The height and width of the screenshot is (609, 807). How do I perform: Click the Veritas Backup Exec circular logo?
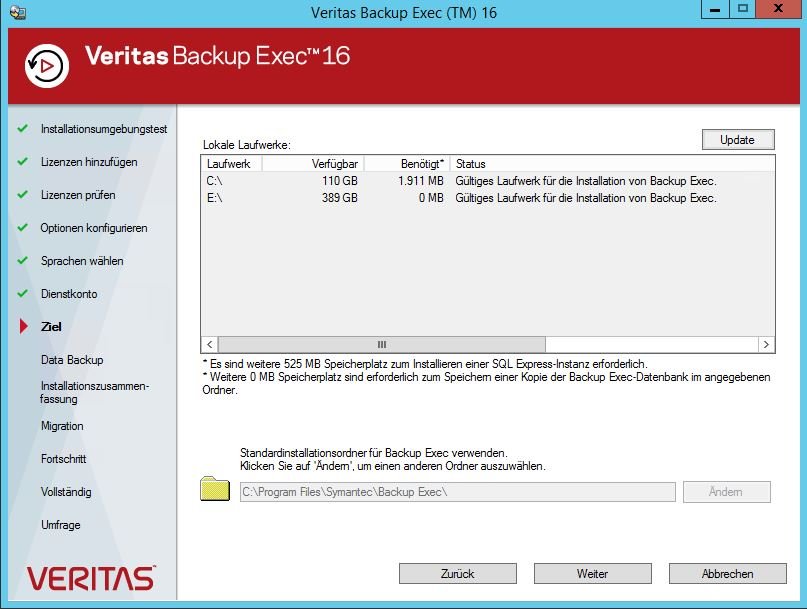(x=47, y=66)
